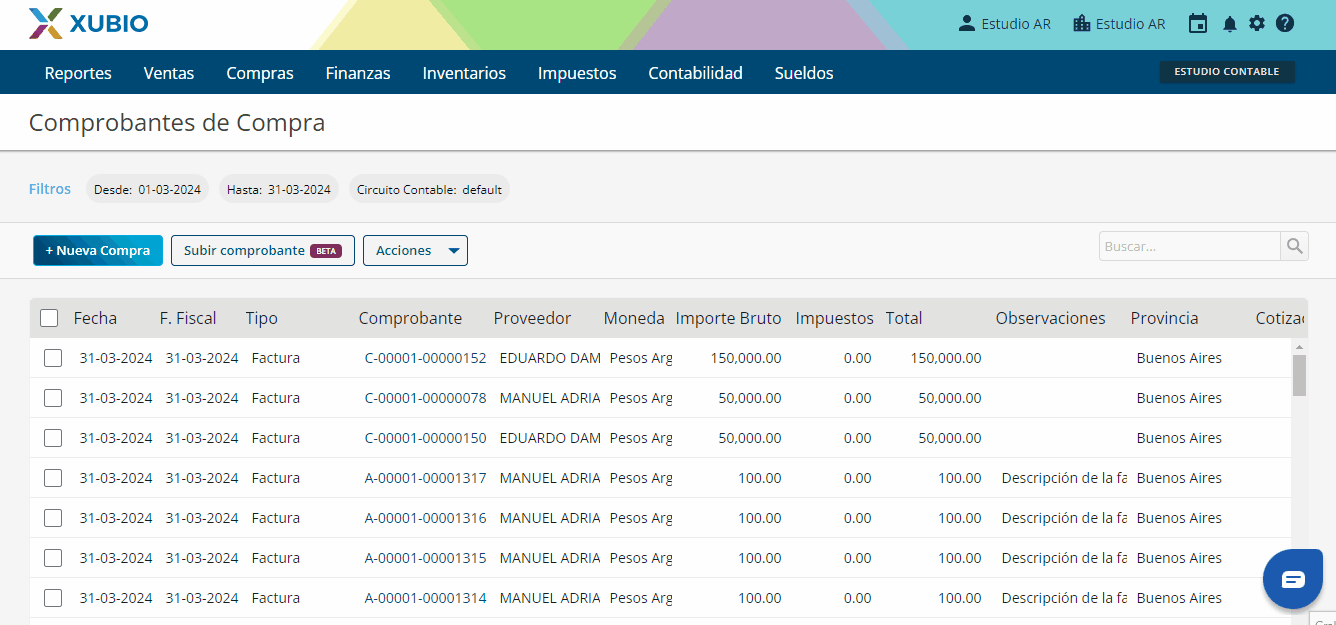This screenshot has height=625, width=1336.
Task: Open the Estudio AR company selector
Action: [x=1119, y=24]
